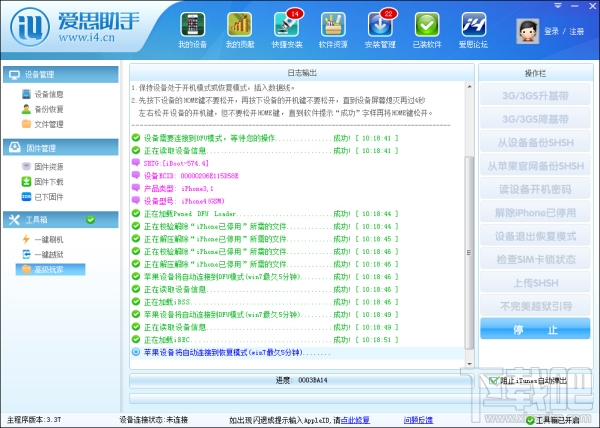Open 安装管理 install management icon
Image resolution: width=600 pixels, height=428 pixels.
[x=380, y=31]
